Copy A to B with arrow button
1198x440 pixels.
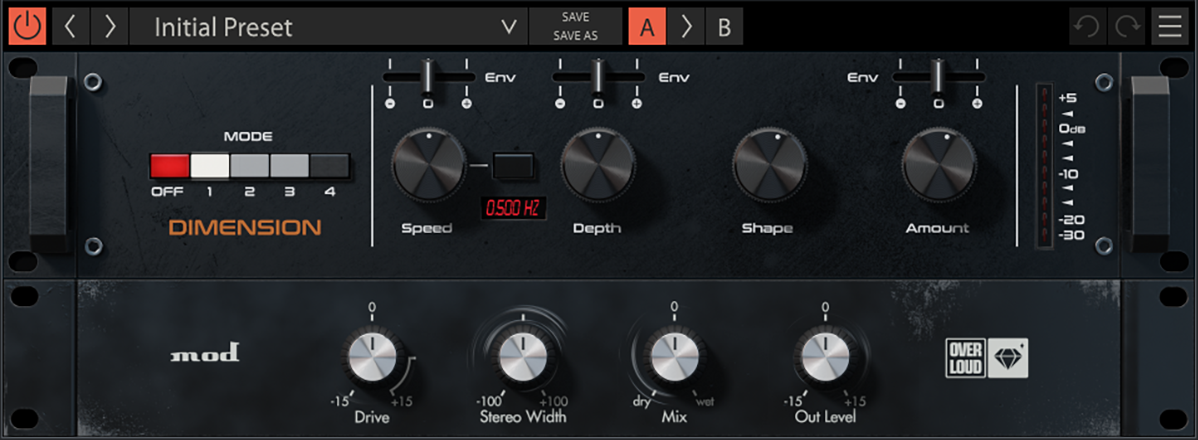tap(686, 27)
